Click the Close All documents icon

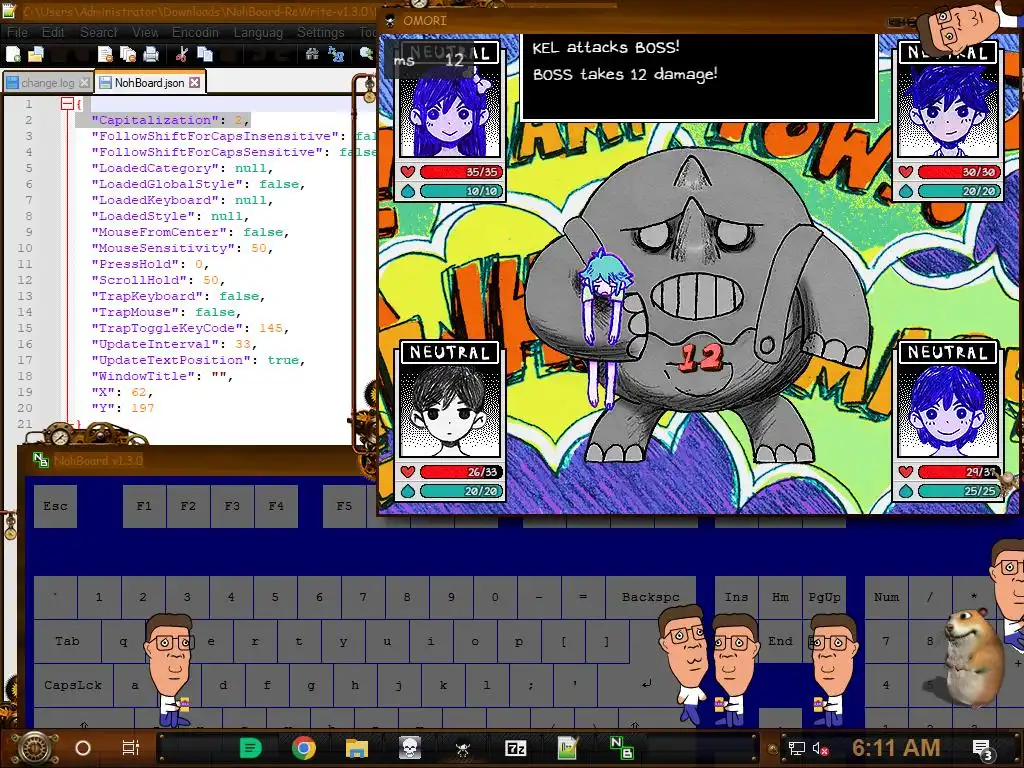coord(127,54)
